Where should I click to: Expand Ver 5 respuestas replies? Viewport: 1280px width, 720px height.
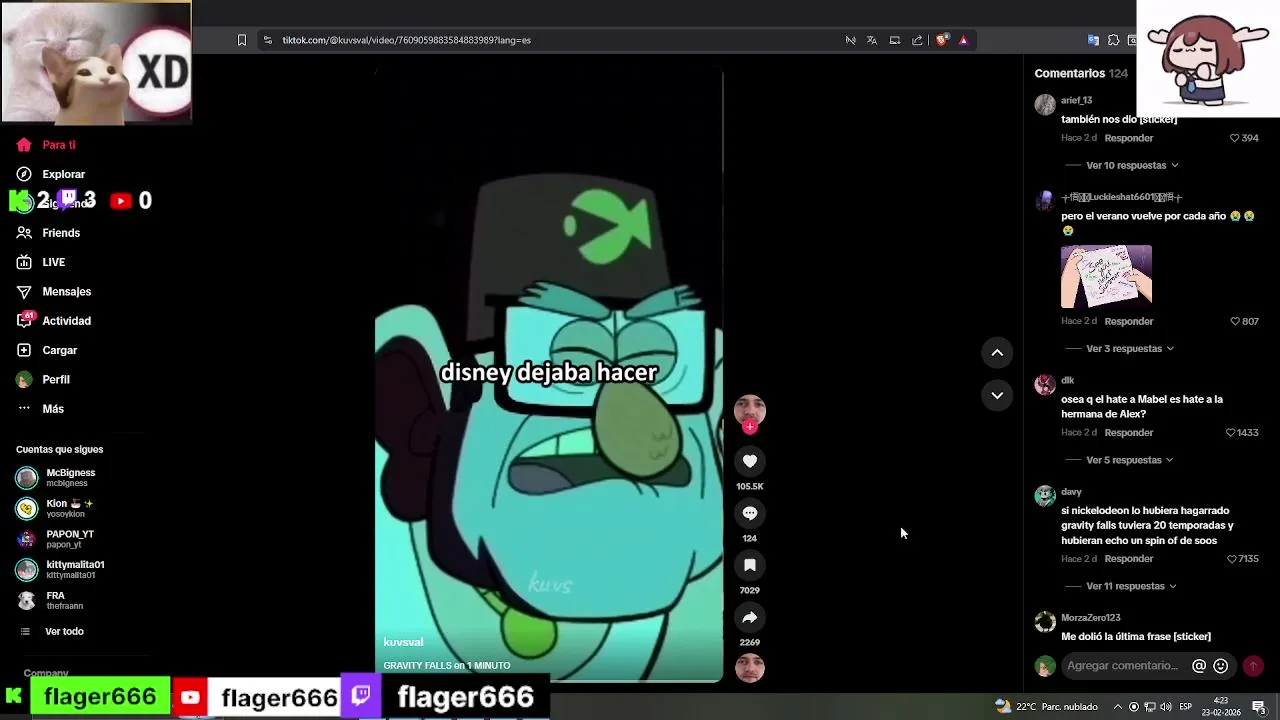(x=1130, y=460)
